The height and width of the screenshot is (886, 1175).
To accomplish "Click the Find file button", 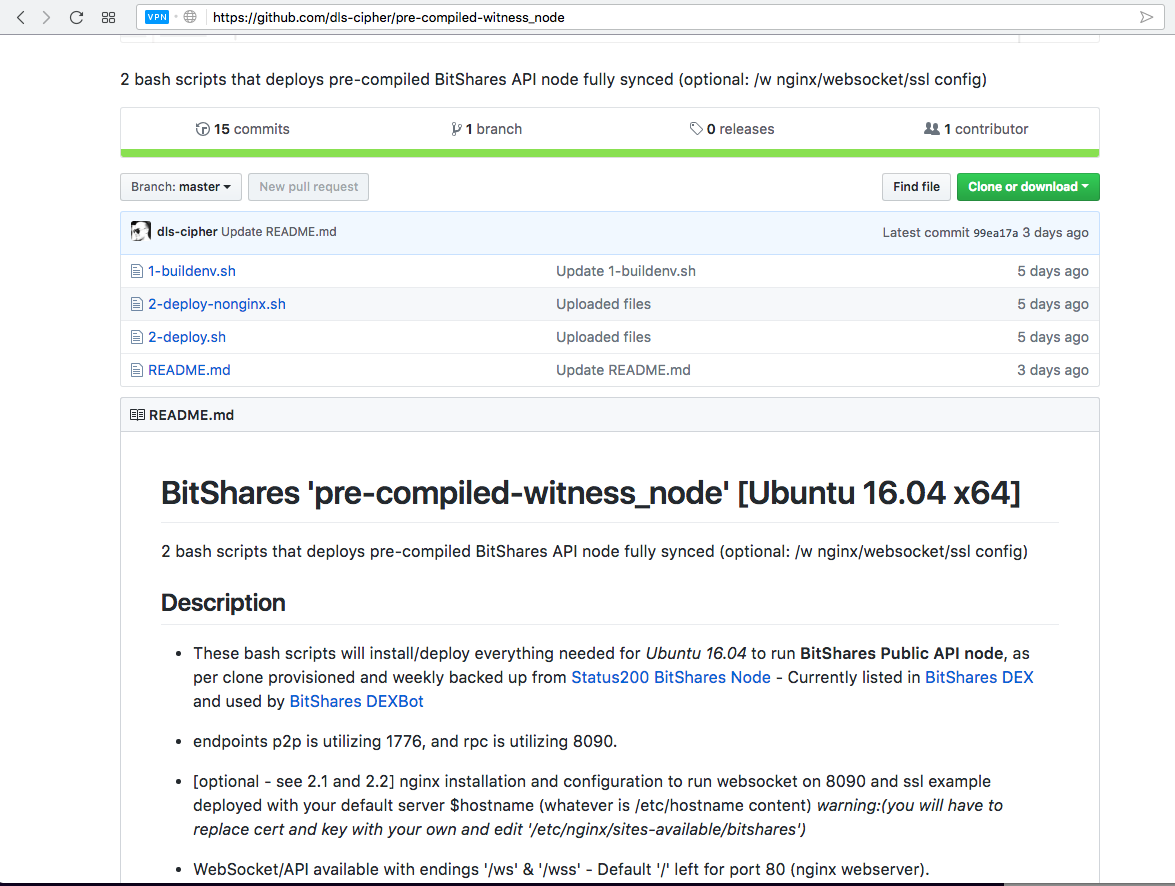I will (x=916, y=187).
